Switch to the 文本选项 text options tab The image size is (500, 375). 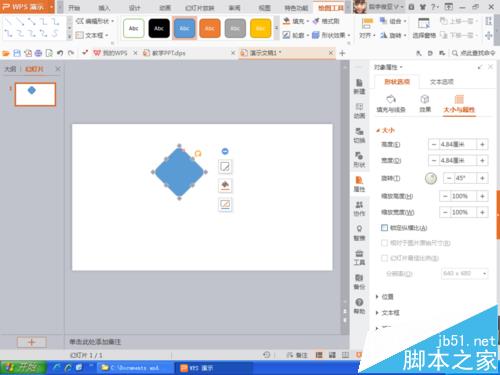442,82
